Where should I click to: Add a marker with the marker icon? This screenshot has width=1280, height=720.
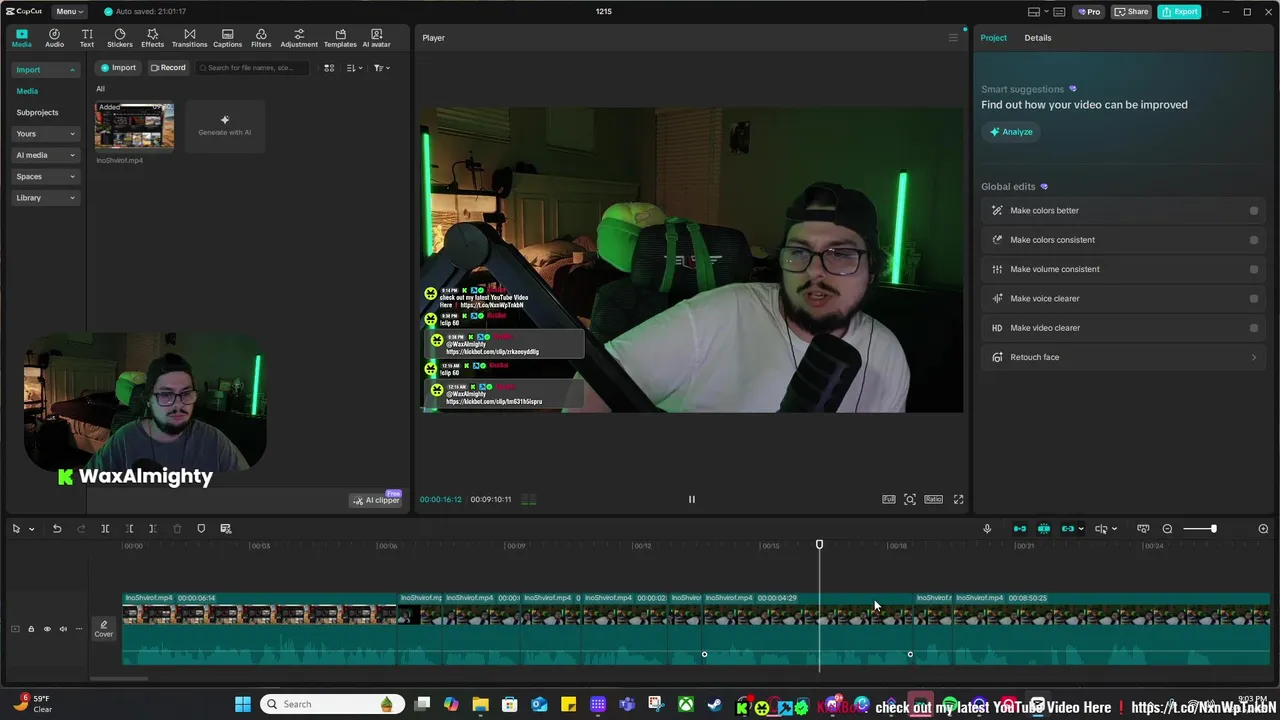[x=201, y=528]
